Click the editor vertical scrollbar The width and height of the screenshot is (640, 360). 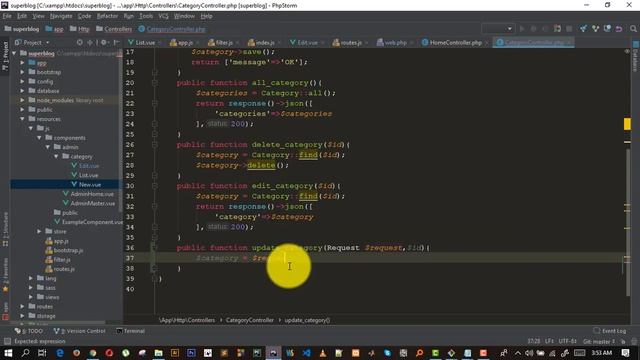[x=627, y=222]
